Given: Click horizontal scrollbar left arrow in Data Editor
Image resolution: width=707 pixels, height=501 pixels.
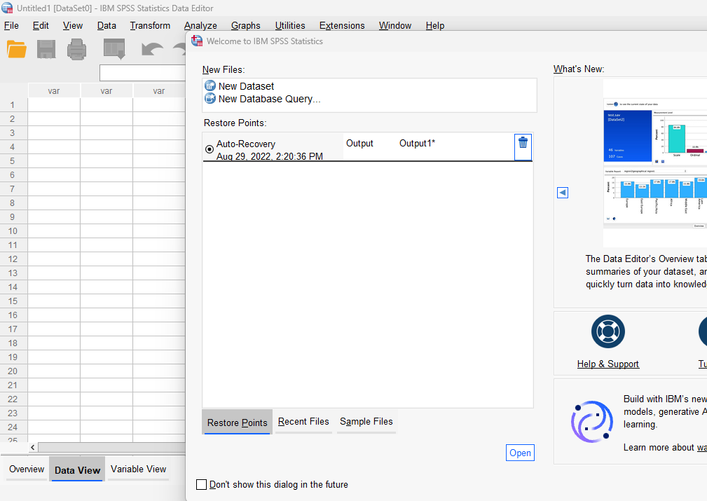Looking at the screenshot, I should pyautogui.click(x=32, y=447).
